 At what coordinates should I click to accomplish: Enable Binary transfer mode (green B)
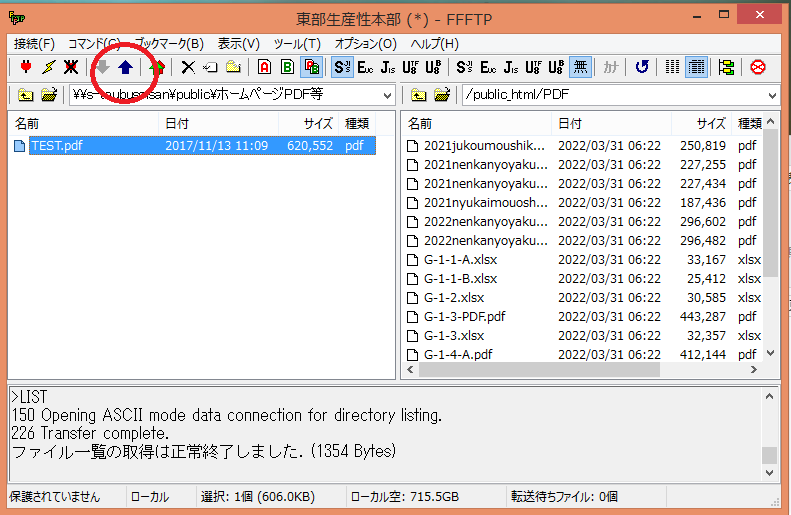287,67
